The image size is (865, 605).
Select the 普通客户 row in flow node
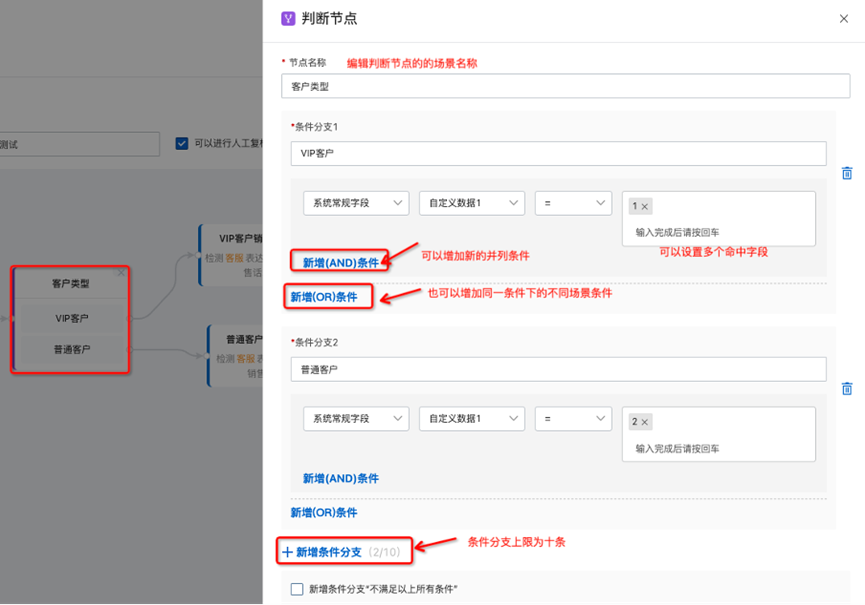point(70,349)
